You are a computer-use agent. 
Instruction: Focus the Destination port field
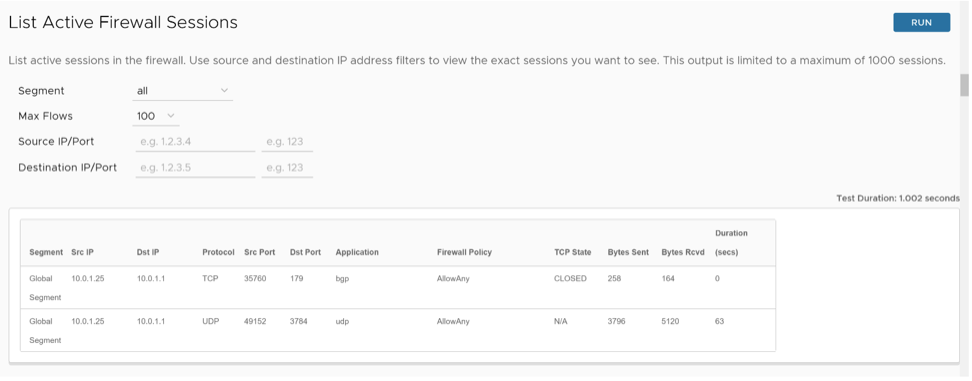[x=287, y=168]
